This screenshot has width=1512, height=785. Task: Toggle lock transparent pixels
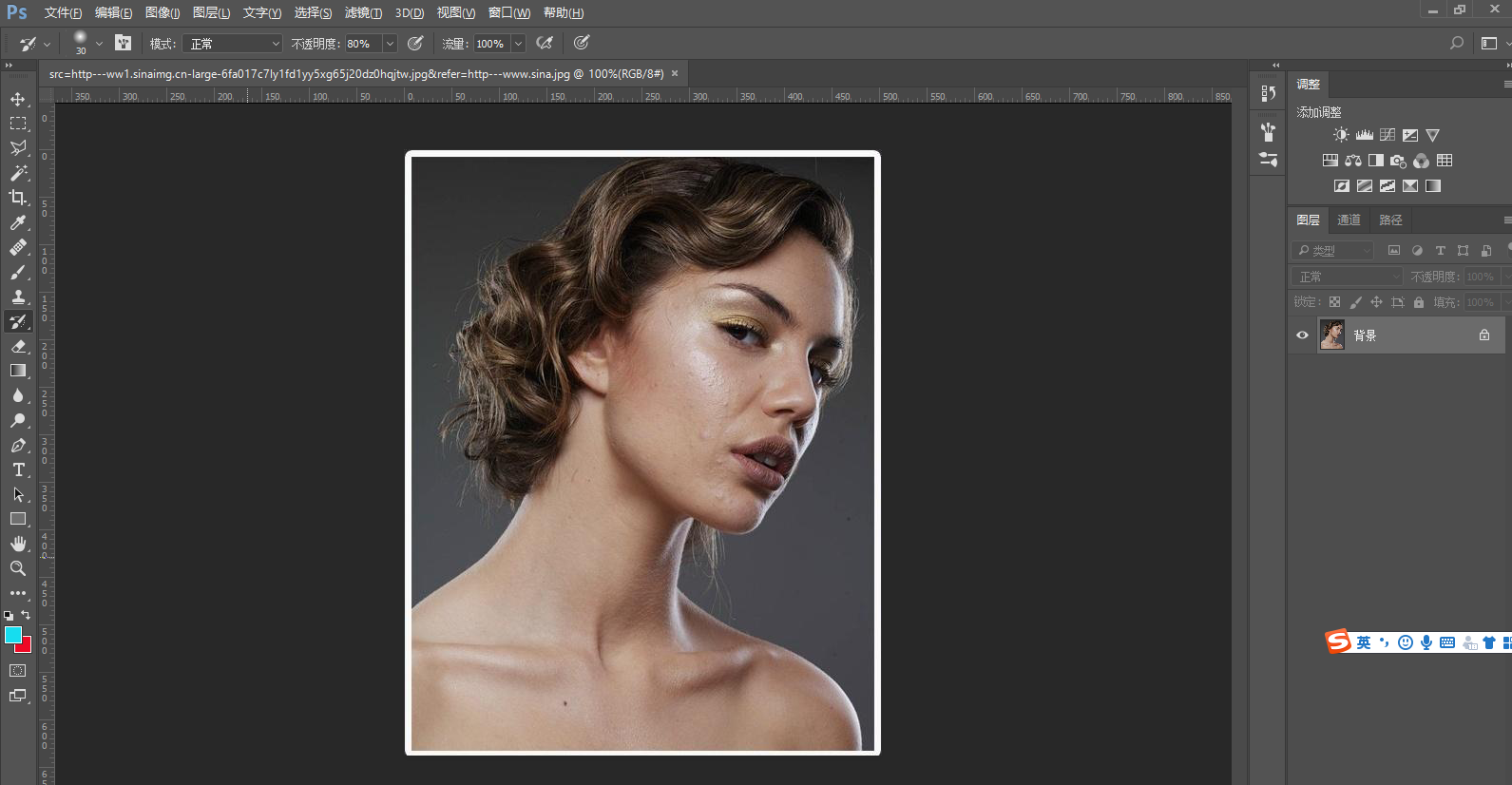tap(1334, 302)
